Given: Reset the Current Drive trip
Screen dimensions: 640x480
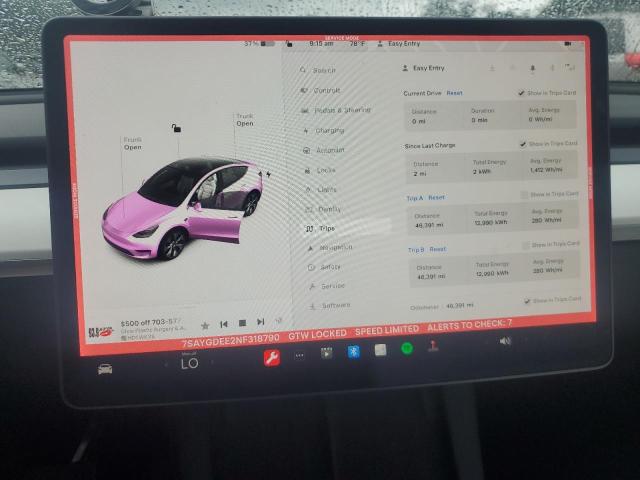Looking at the screenshot, I should coord(454,93).
